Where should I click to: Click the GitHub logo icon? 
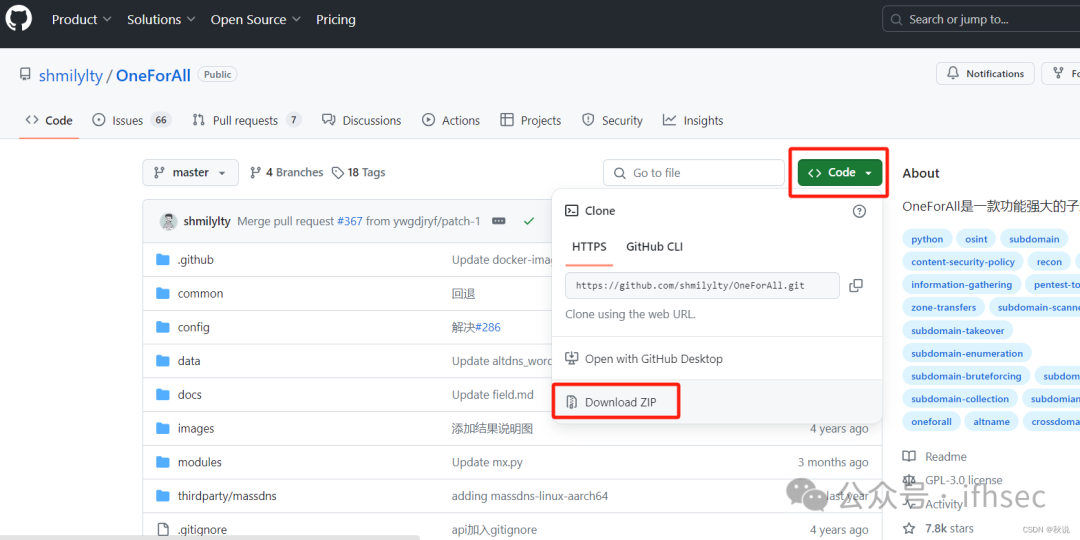[19, 19]
